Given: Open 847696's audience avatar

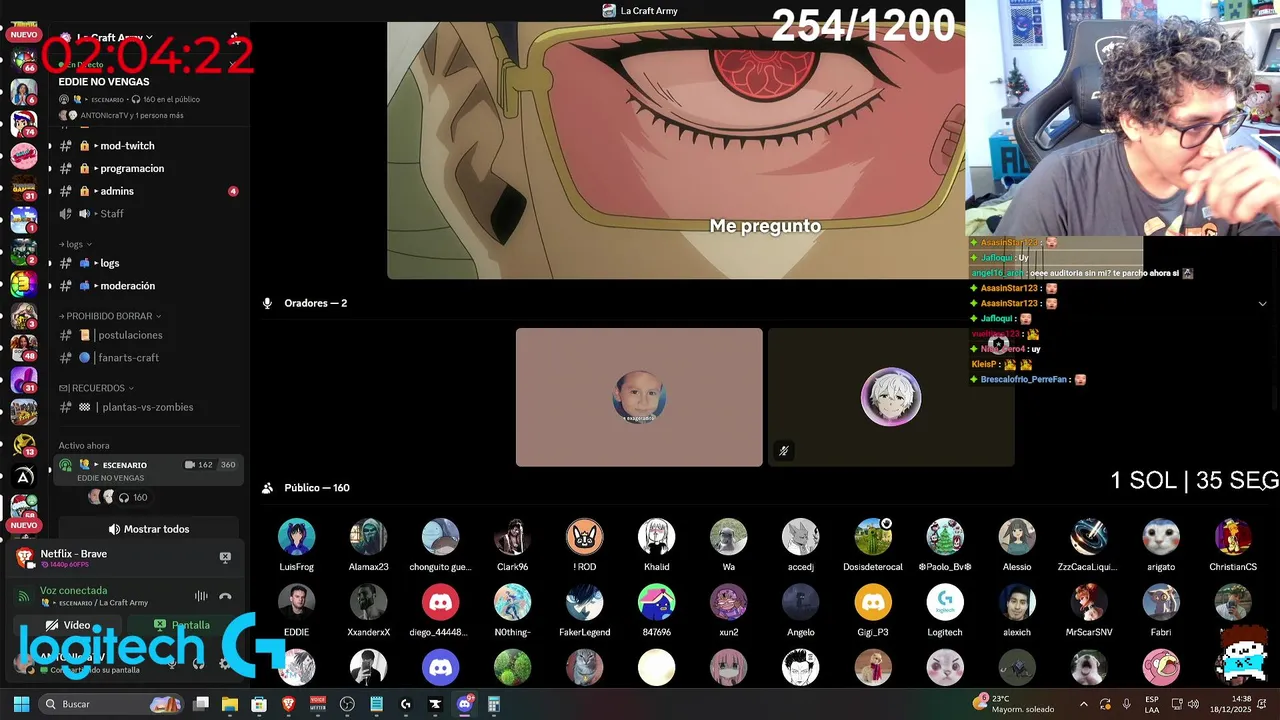Looking at the screenshot, I should click(656, 603).
